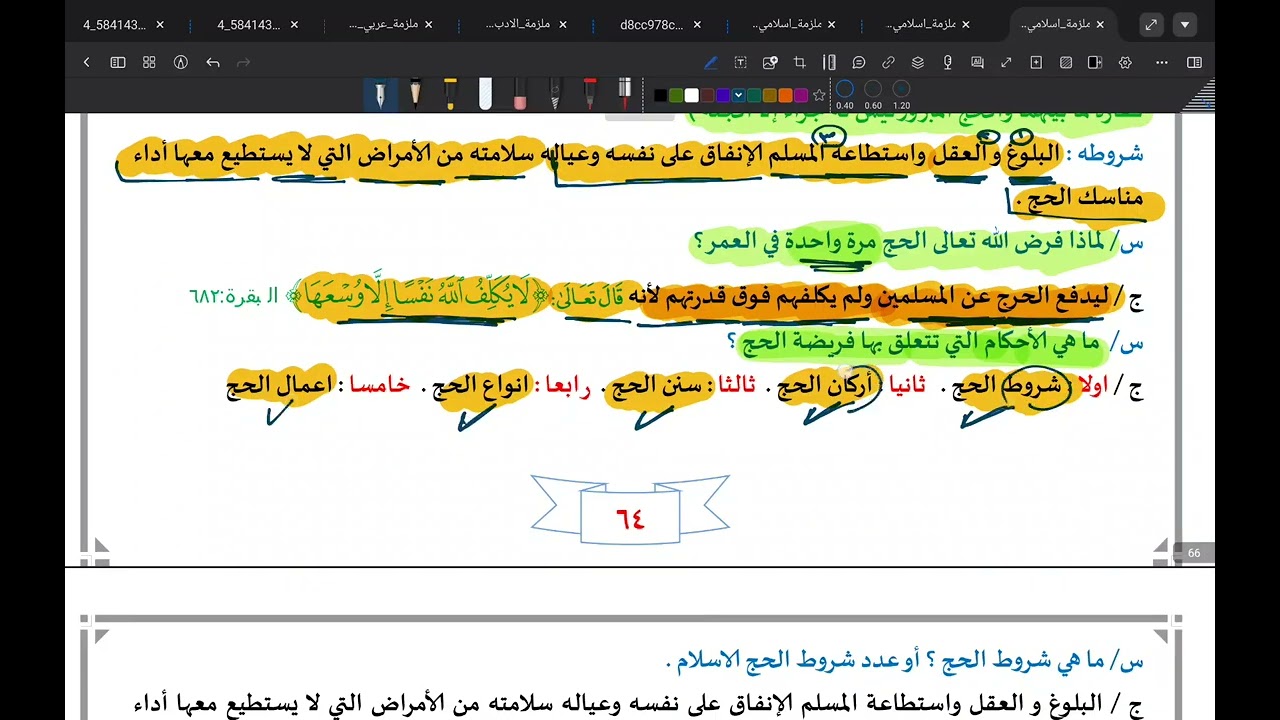Open the three-dot more options menu
1280x720 pixels.
1162,62
